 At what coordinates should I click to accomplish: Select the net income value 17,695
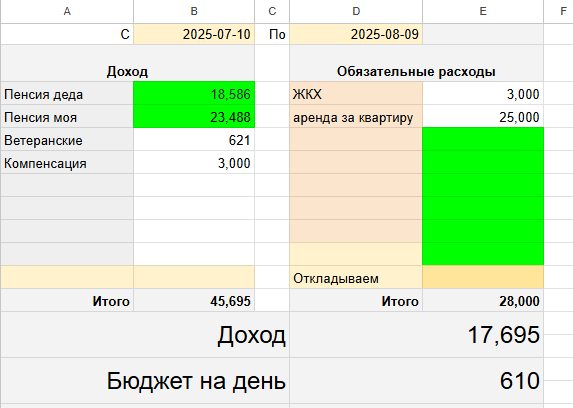[x=417, y=335]
